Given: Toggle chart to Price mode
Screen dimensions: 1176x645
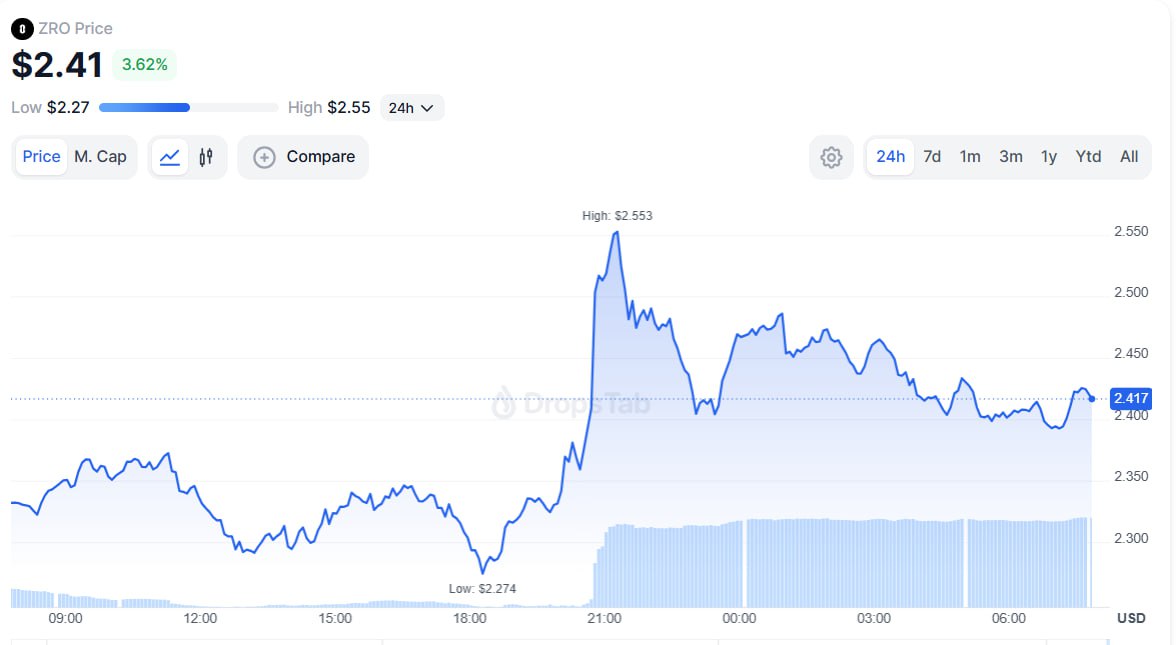Looking at the screenshot, I should pyautogui.click(x=42, y=157).
